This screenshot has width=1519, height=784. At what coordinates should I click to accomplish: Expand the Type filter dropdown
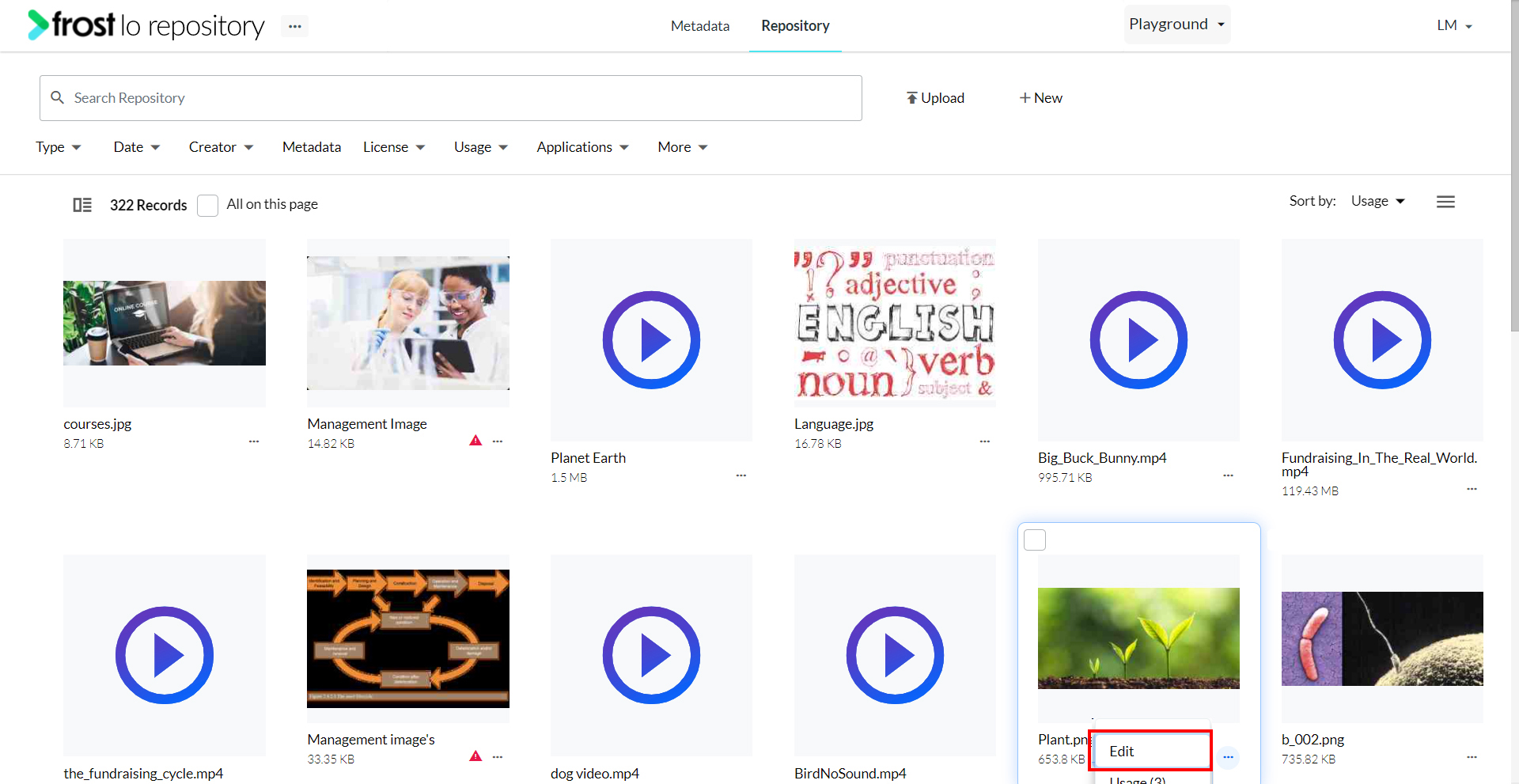click(59, 147)
